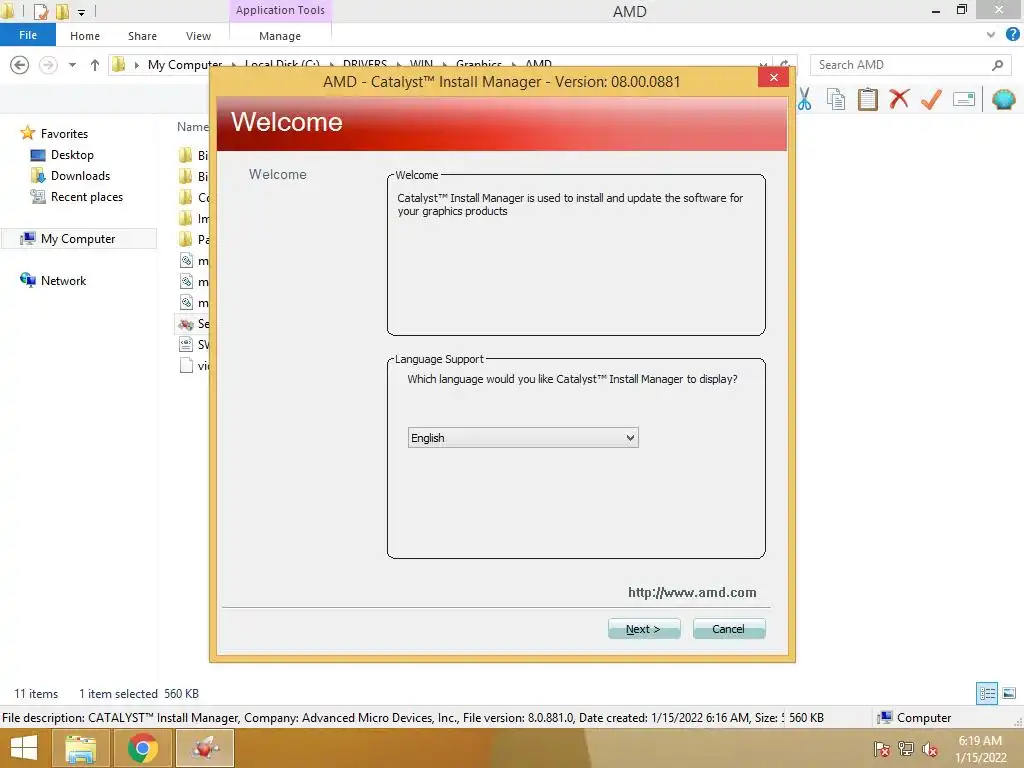Image resolution: width=1024 pixels, height=768 pixels.
Task: Click the red X Delete icon in Explorer toolbar
Action: [x=899, y=99]
